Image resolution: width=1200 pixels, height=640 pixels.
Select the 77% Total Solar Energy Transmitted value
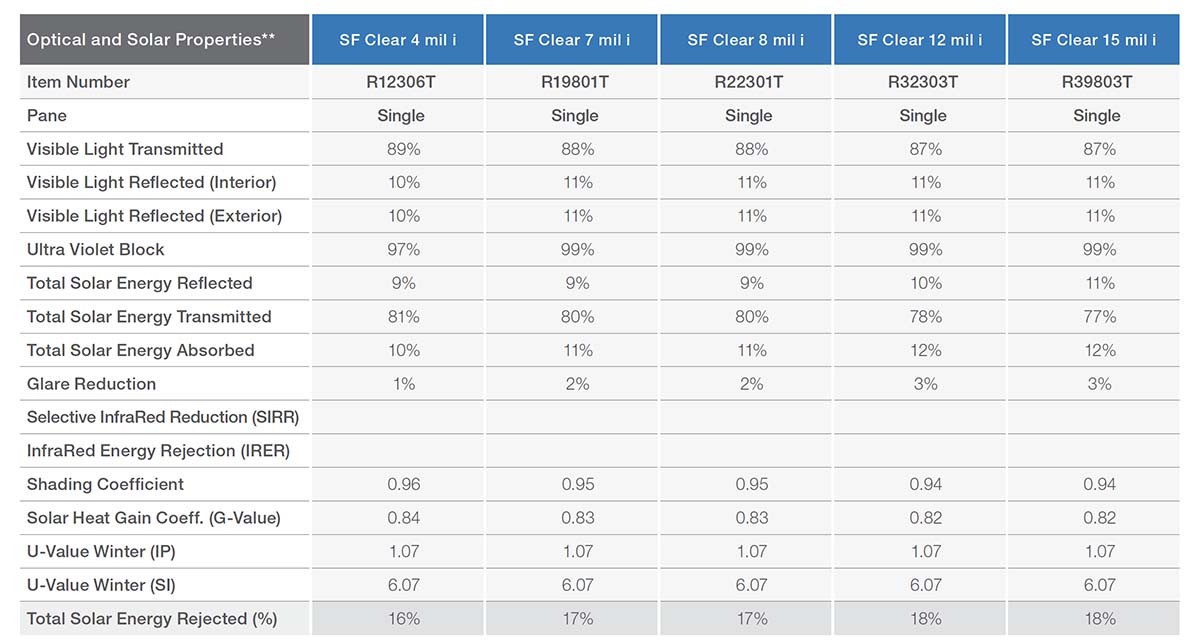click(x=1099, y=317)
